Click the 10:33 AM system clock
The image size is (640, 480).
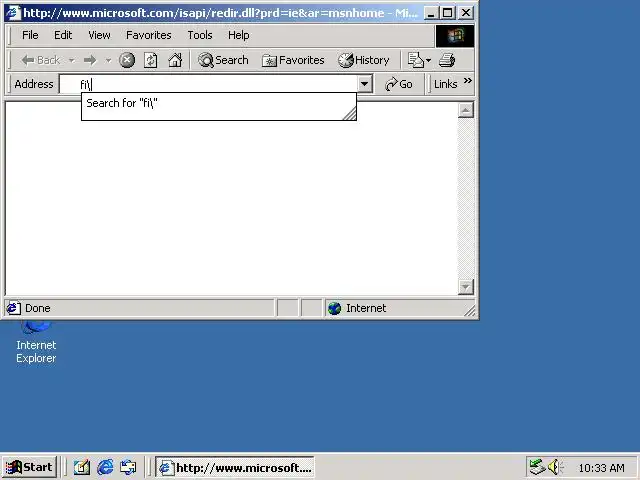tap(601, 468)
